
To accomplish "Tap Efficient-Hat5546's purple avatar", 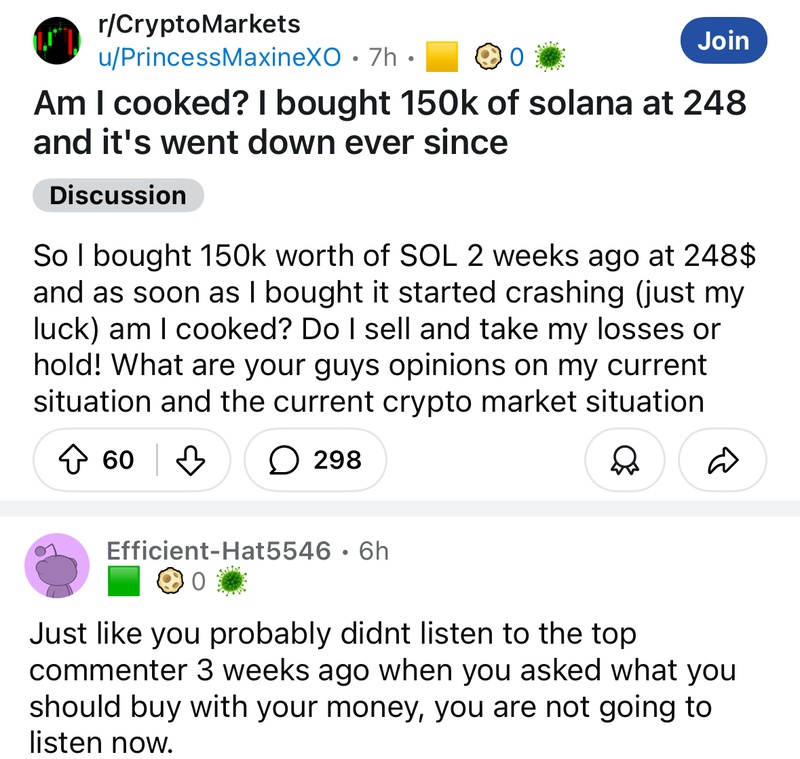I will click(56, 566).
